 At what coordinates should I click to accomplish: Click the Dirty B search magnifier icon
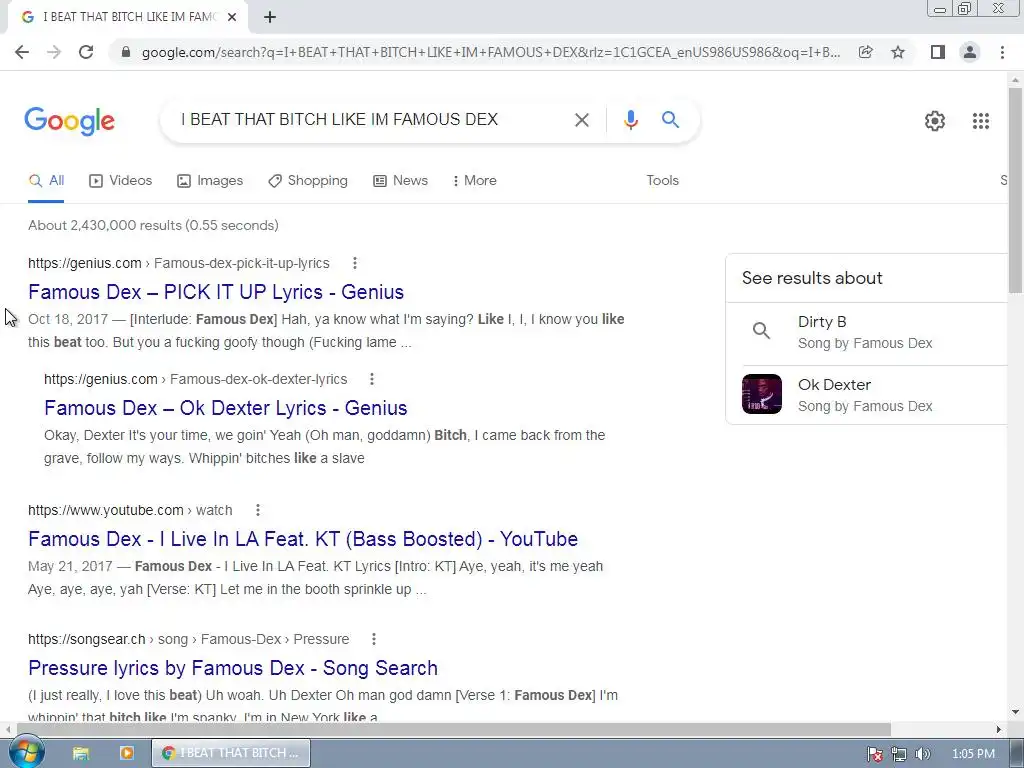pyautogui.click(x=761, y=330)
